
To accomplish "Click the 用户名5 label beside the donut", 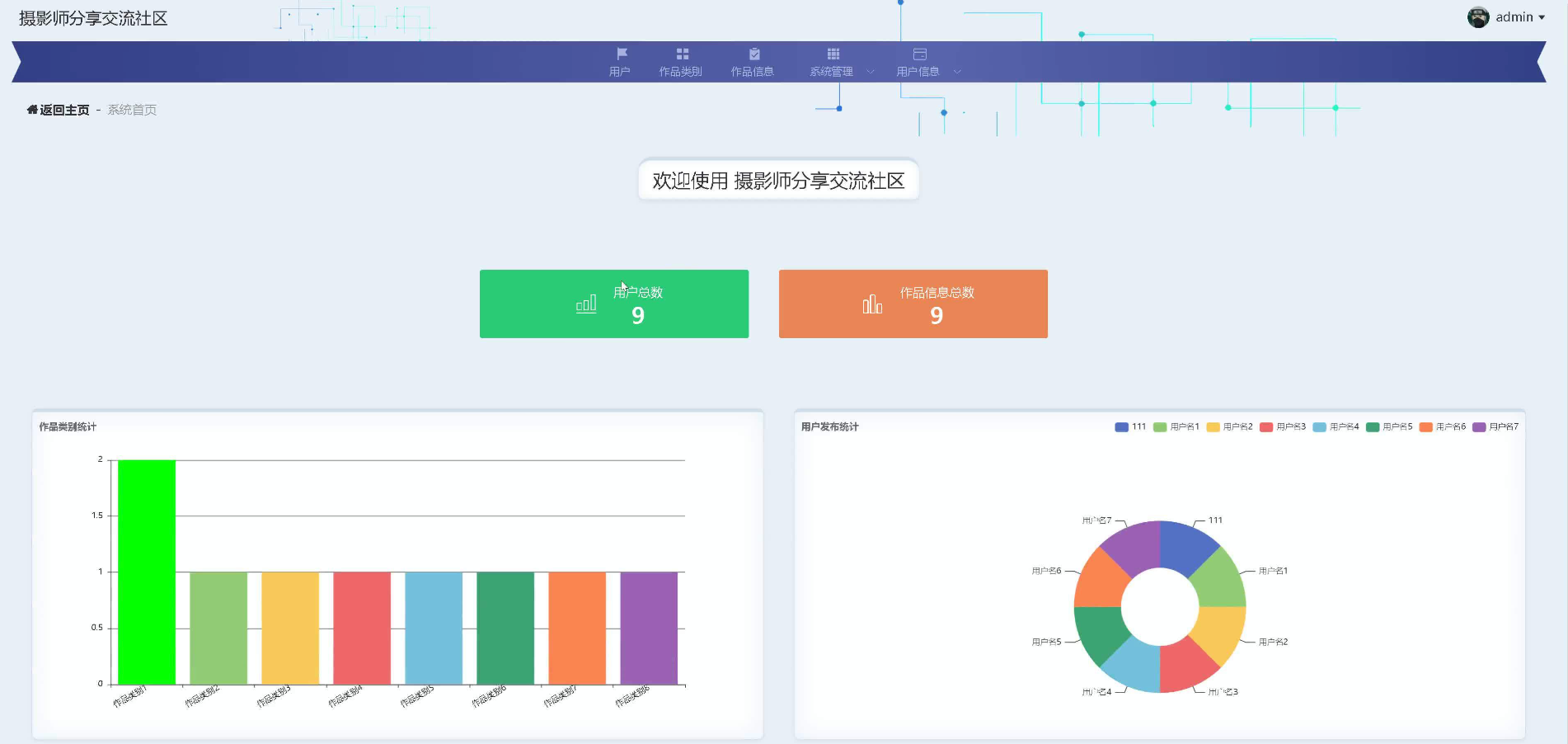I will (x=1046, y=642).
